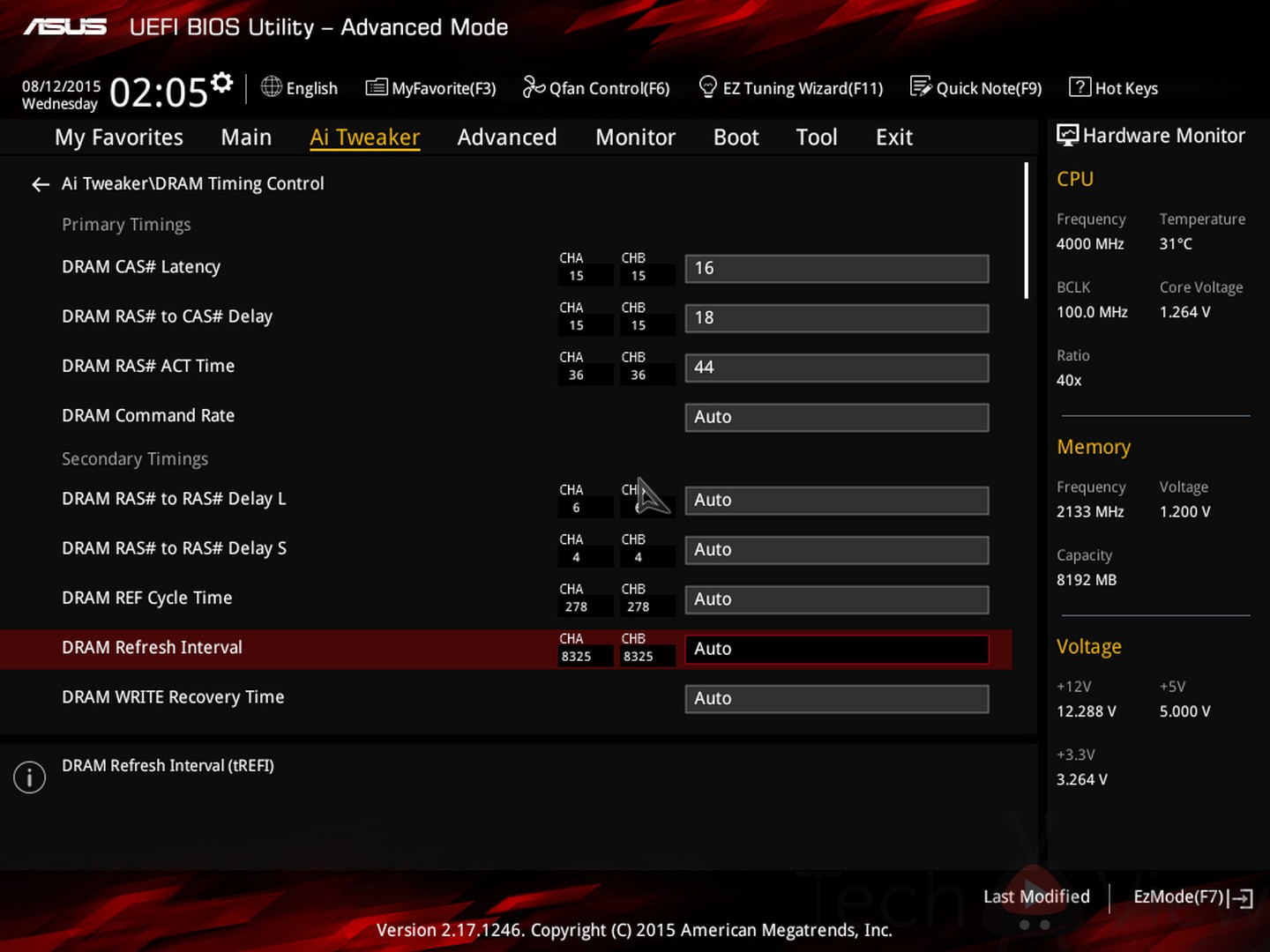The height and width of the screenshot is (952, 1270).
Task: Switch to the Monitor tab
Action: (635, 138)
